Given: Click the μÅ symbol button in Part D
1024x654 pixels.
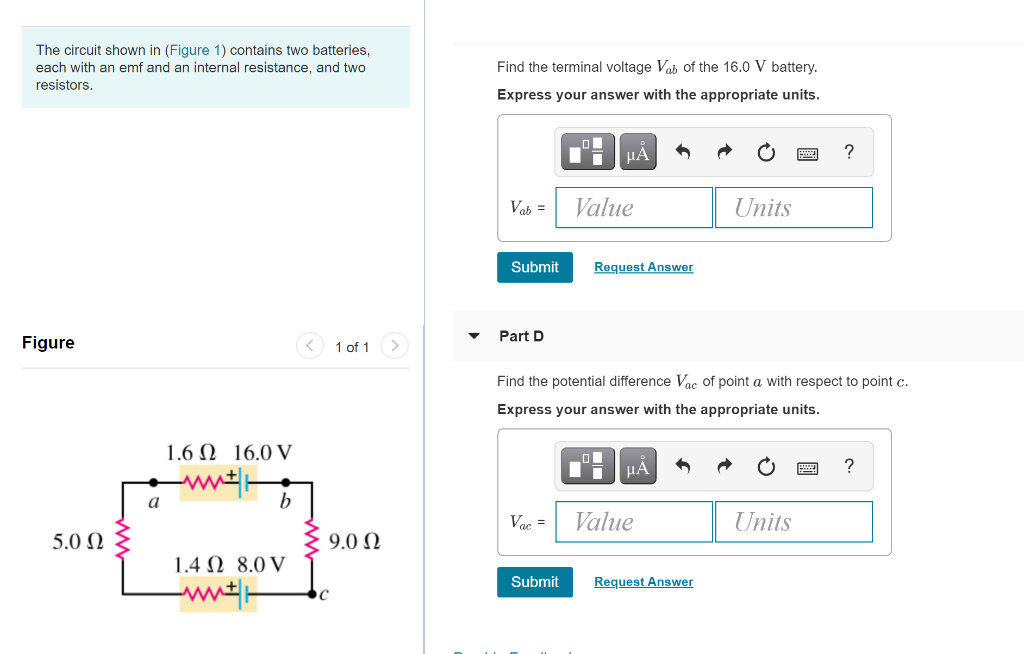Looking at the screenshot, I should [x=637, y=465].
